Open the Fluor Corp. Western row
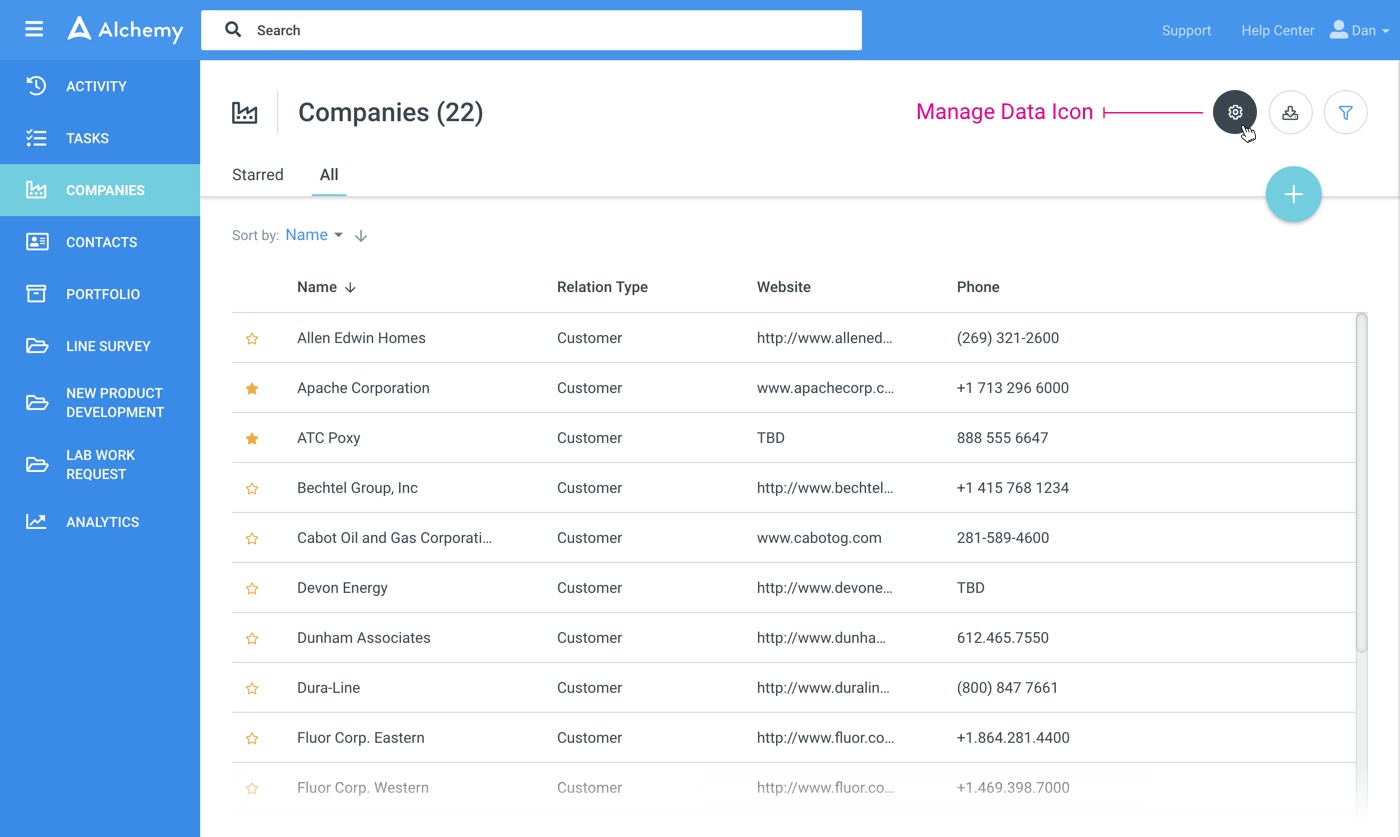This screenshot has height=837, width=1400. [794, 788]
